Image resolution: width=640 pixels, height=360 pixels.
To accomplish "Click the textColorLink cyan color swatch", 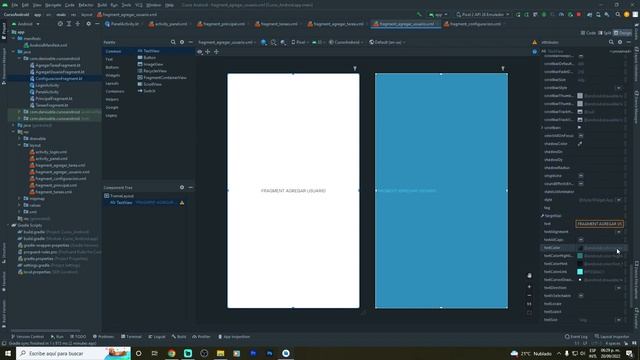I will pyautogui.click(x=580, y=271).
